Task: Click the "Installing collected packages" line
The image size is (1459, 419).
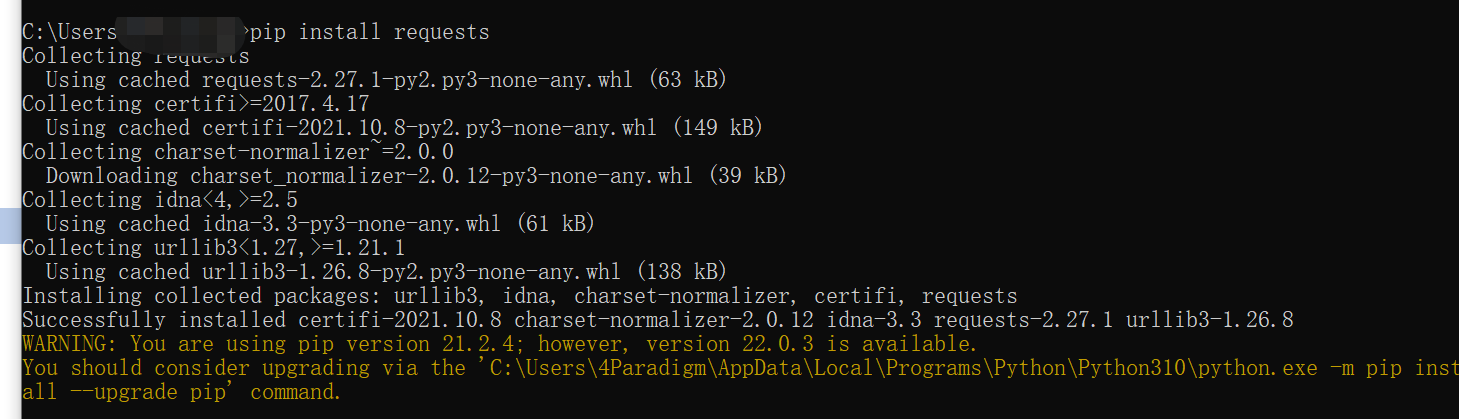Action: point(519,296)
